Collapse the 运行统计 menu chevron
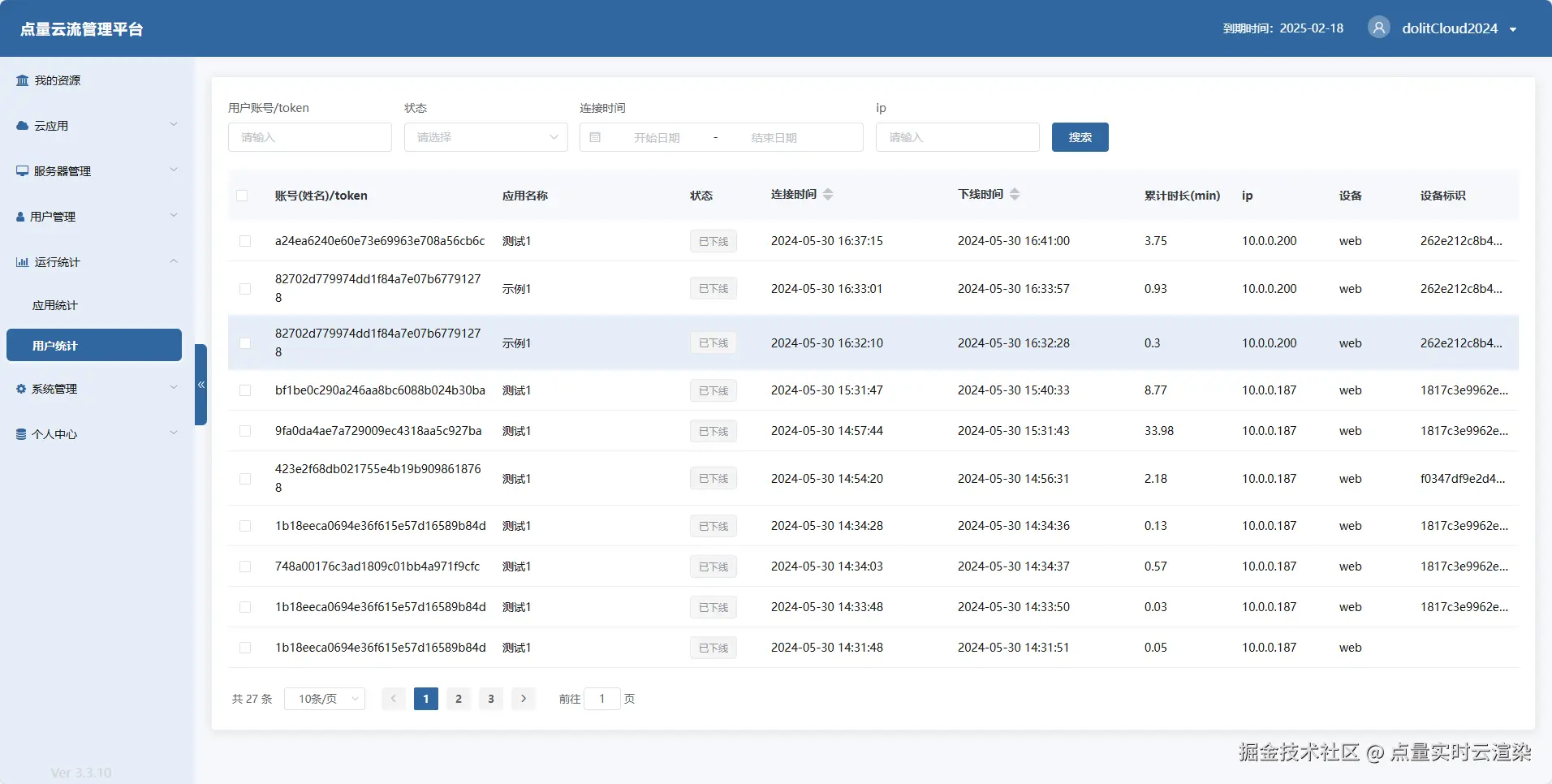 tap(173, 261)
